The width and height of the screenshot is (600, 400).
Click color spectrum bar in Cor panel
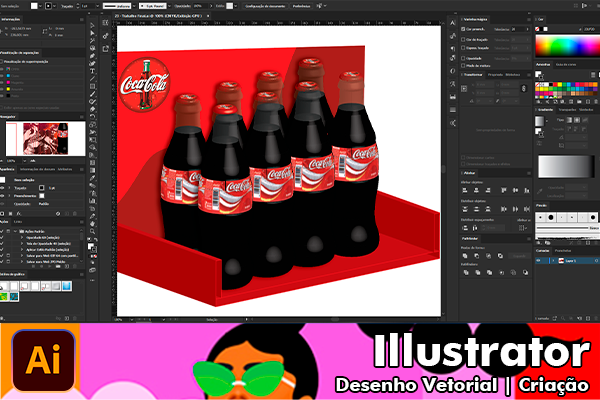(567, 46)
